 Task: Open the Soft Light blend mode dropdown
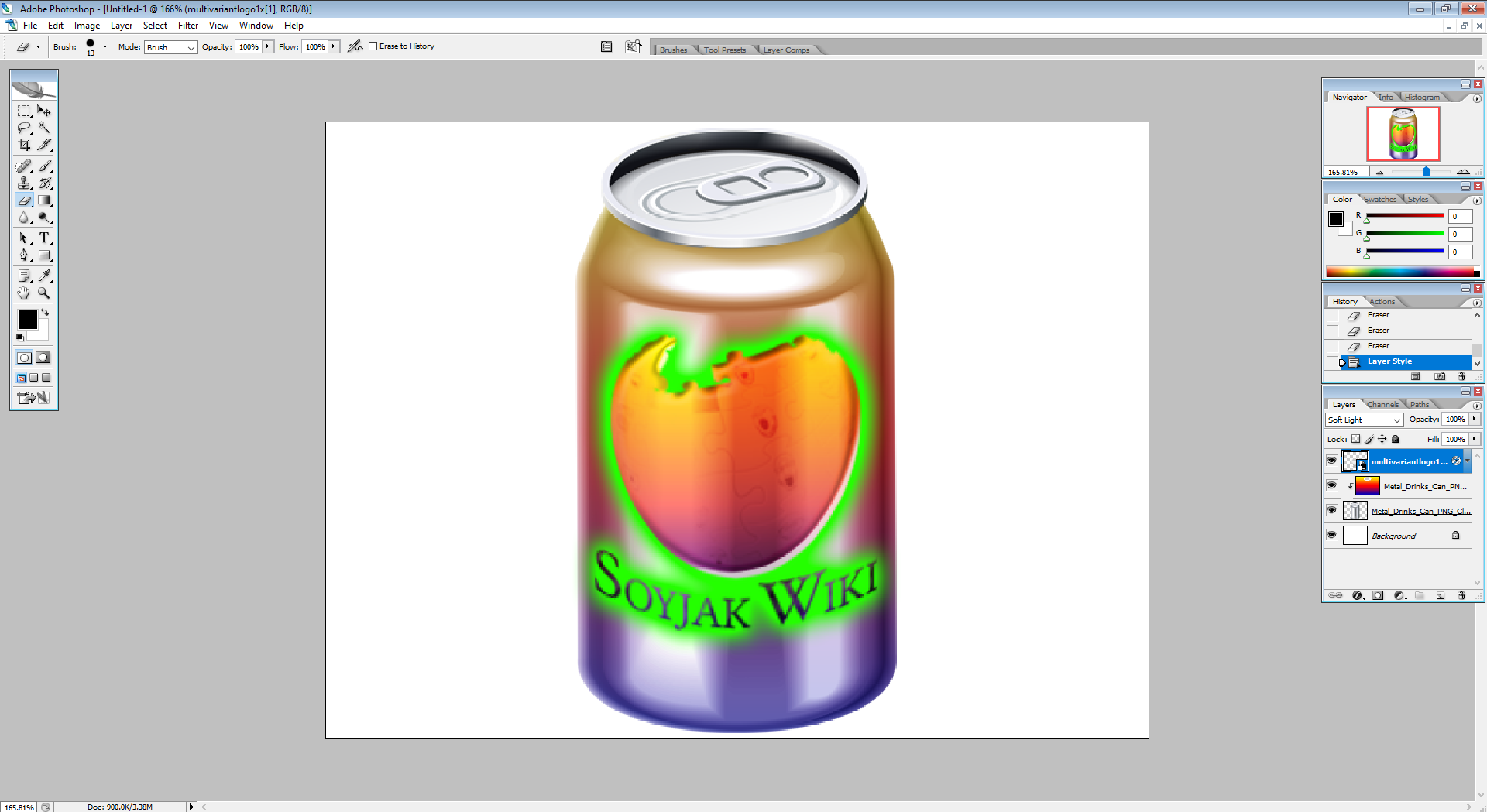point(1363,420)
